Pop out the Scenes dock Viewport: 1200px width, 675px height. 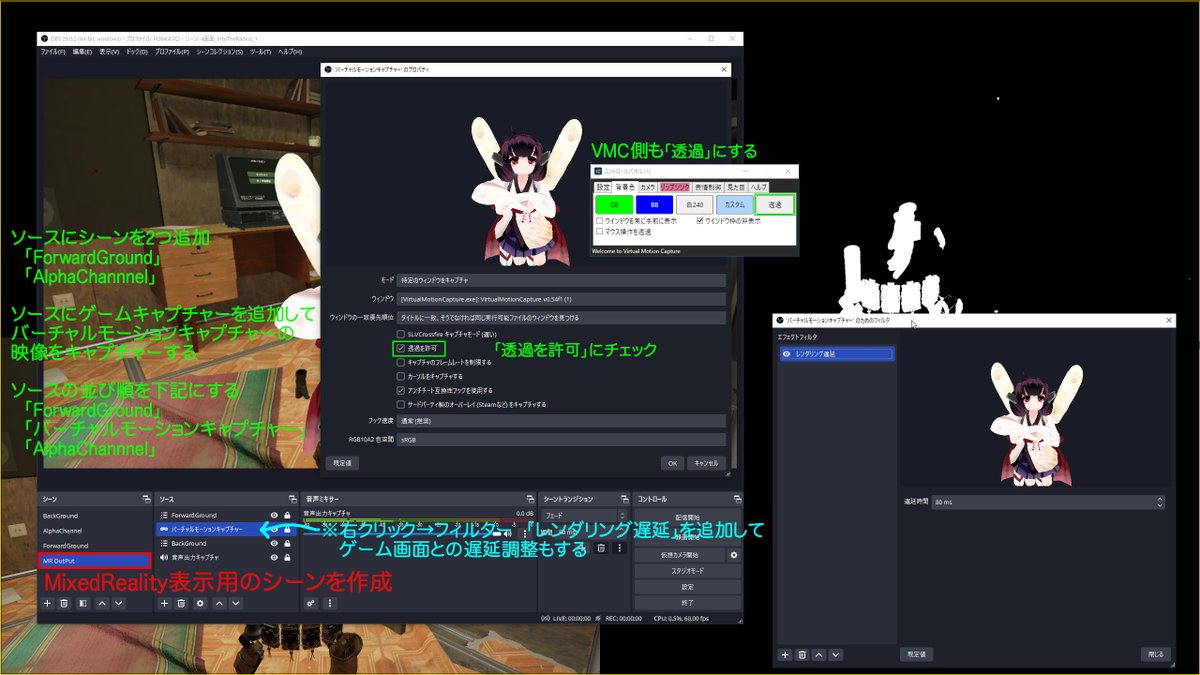point(147,498)
